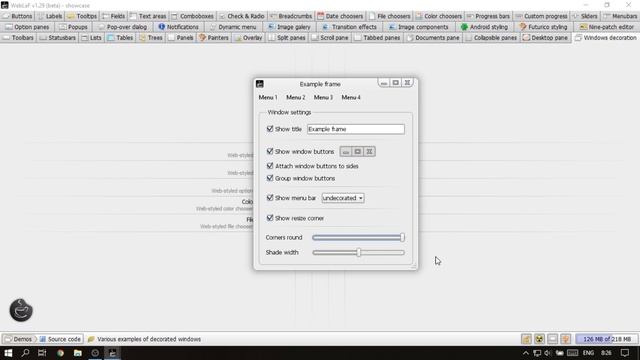Open the Popups tab

coord(73,27)
